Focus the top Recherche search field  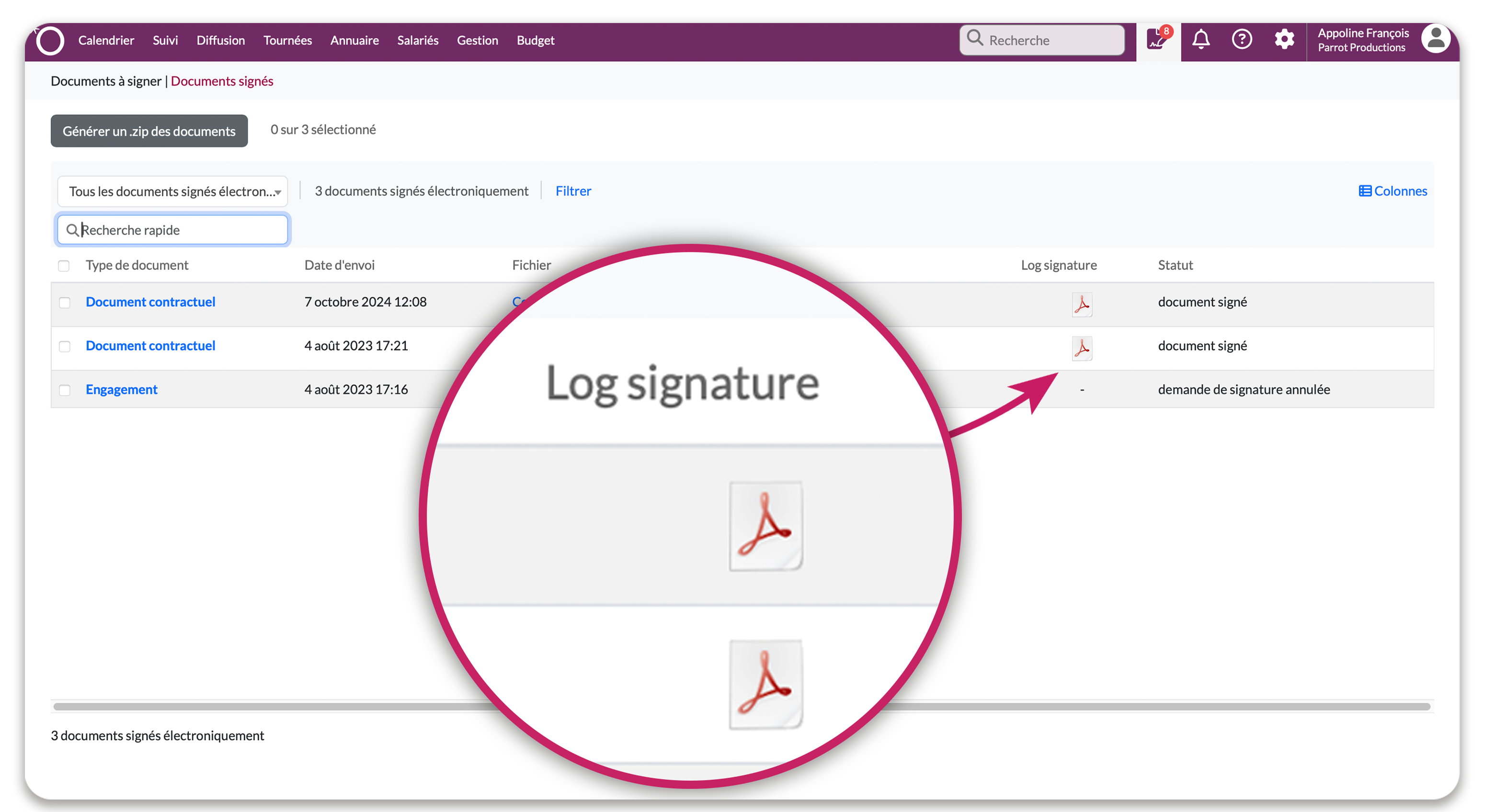(1042, 40)
